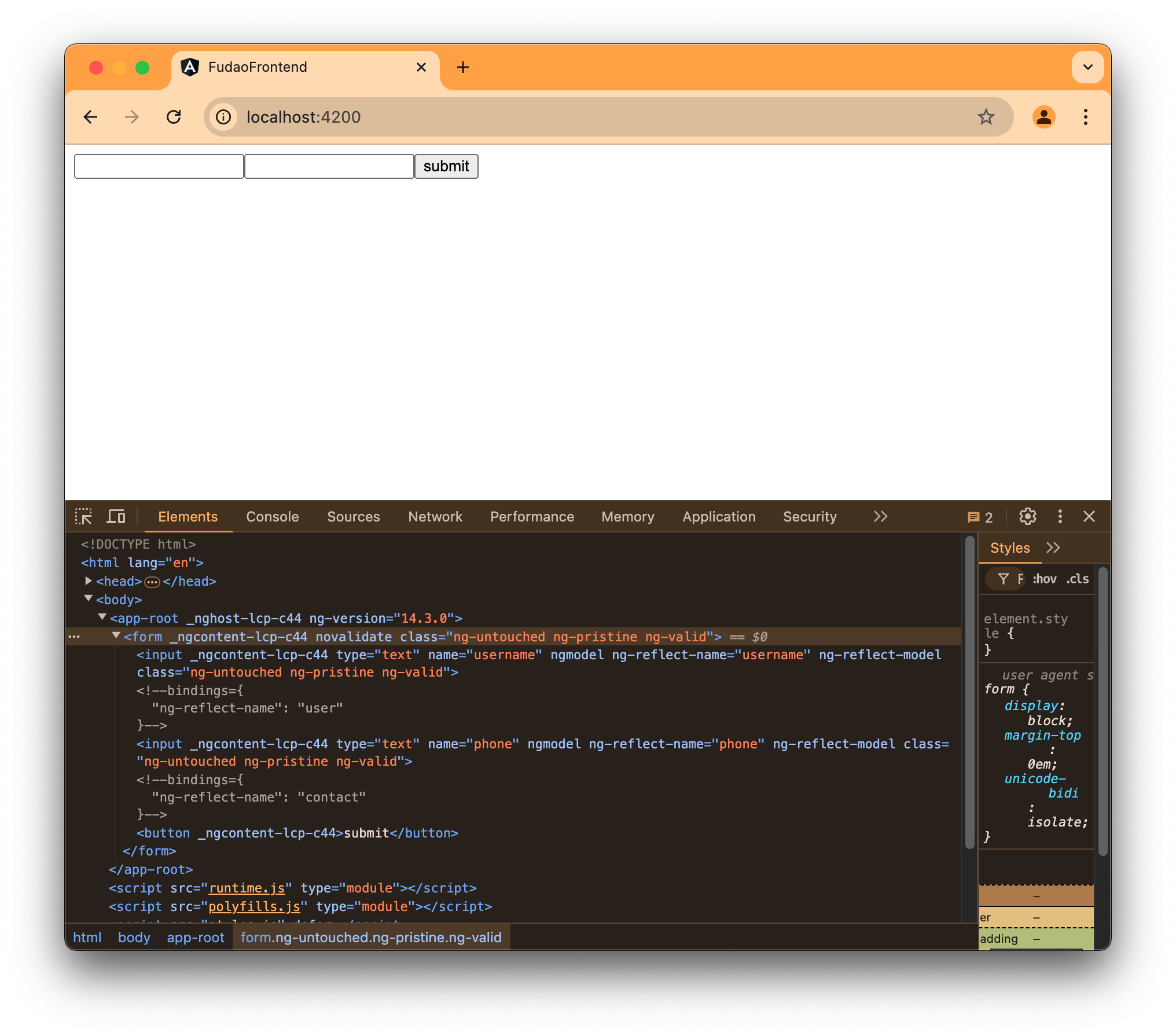The width and height of the screenshot is (1176, 1036).
Task: Open element classes editor with .cls
Action: coord(1077,579)
